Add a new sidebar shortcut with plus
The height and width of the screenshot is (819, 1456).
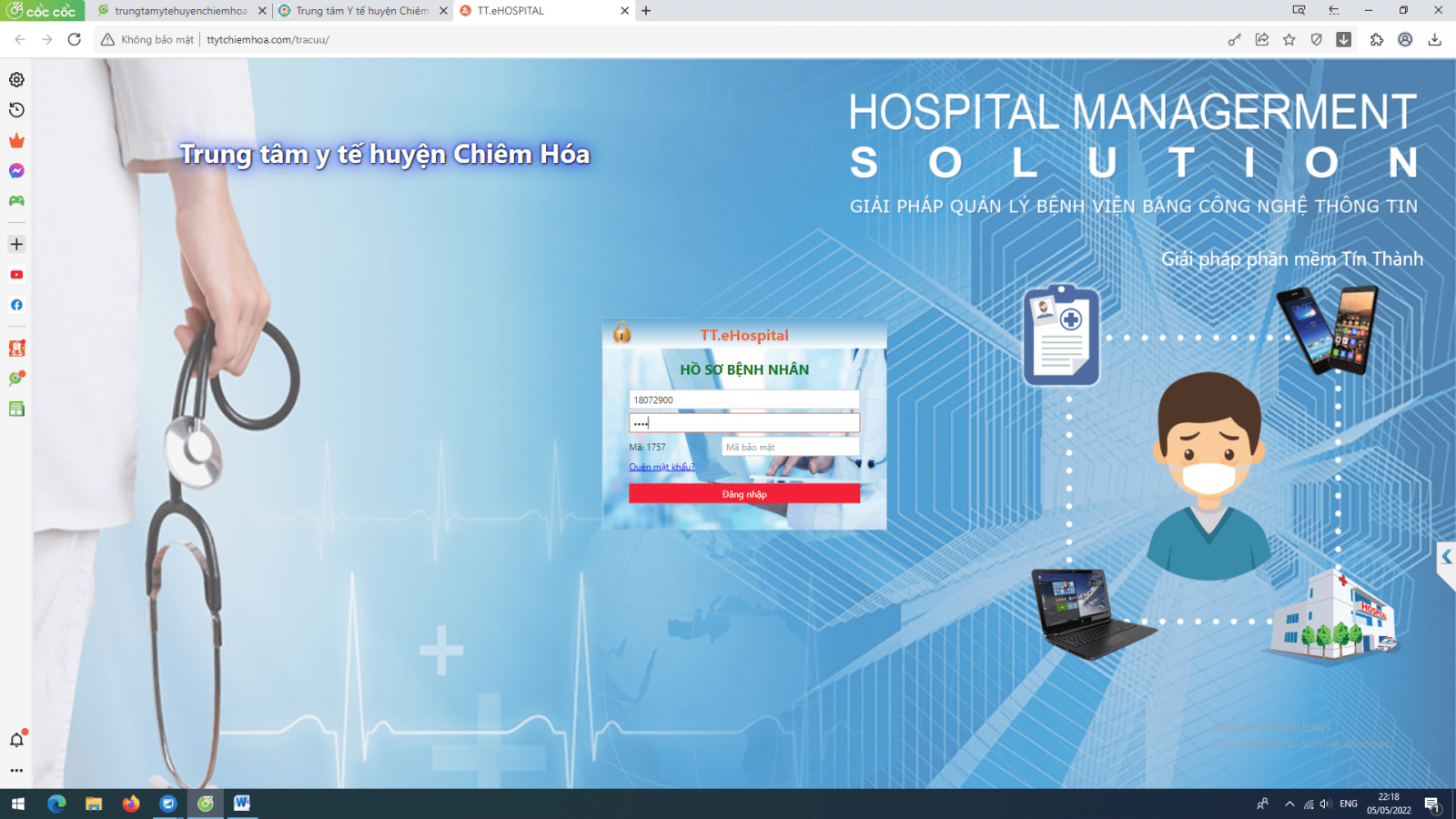pyautogui.click(x=16, y=244)
